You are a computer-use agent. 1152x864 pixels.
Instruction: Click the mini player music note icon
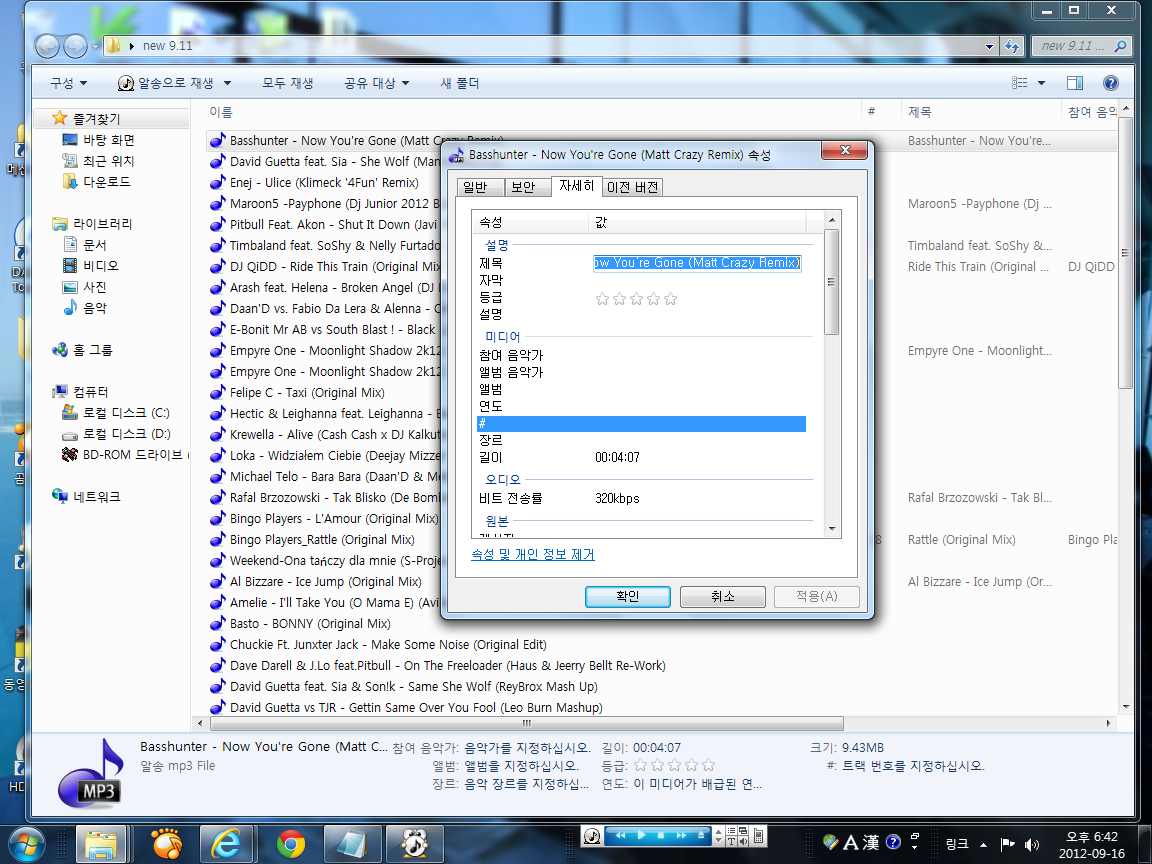pos(592,836)
